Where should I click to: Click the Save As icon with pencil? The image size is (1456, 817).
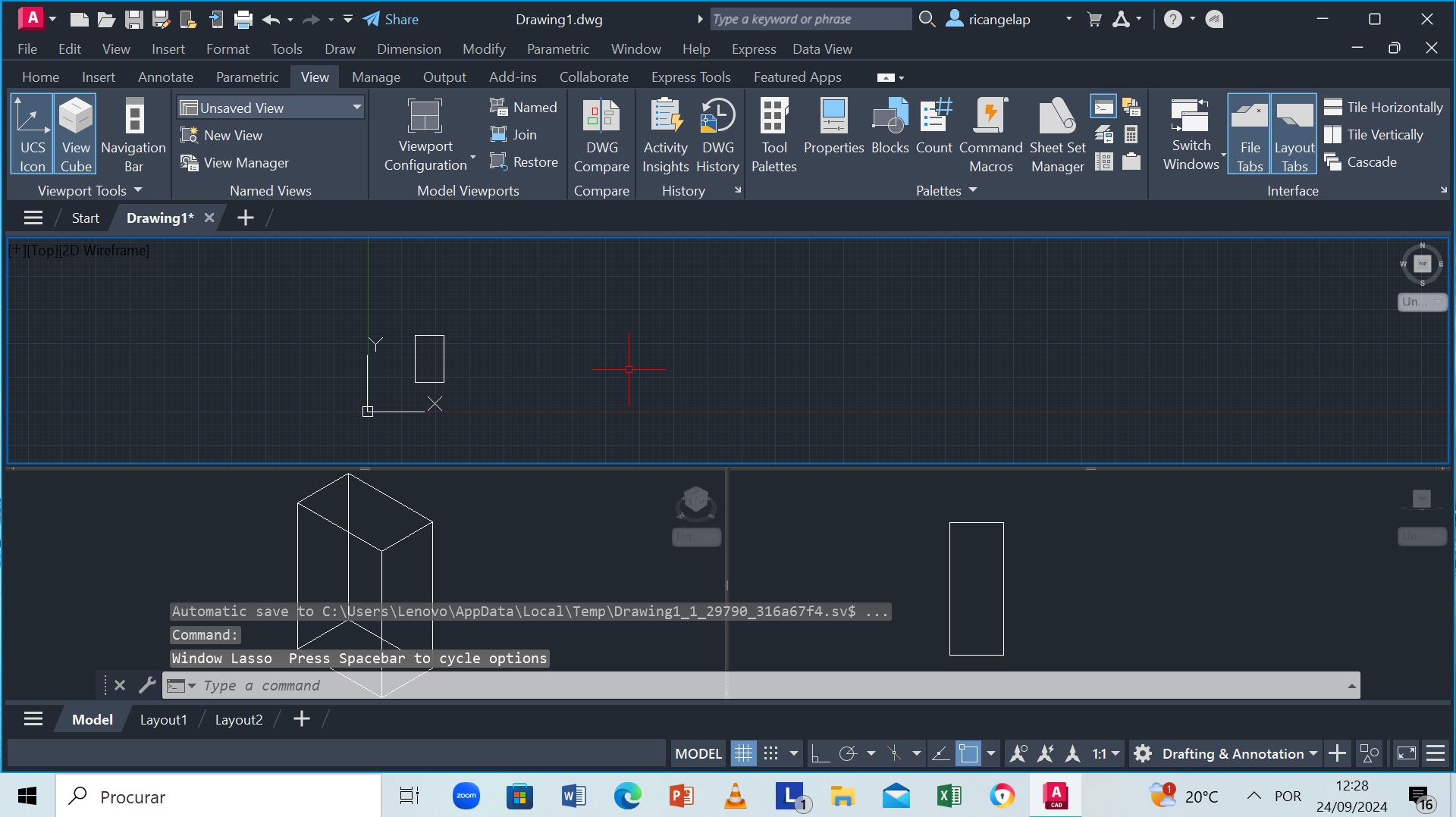(161, 19)
